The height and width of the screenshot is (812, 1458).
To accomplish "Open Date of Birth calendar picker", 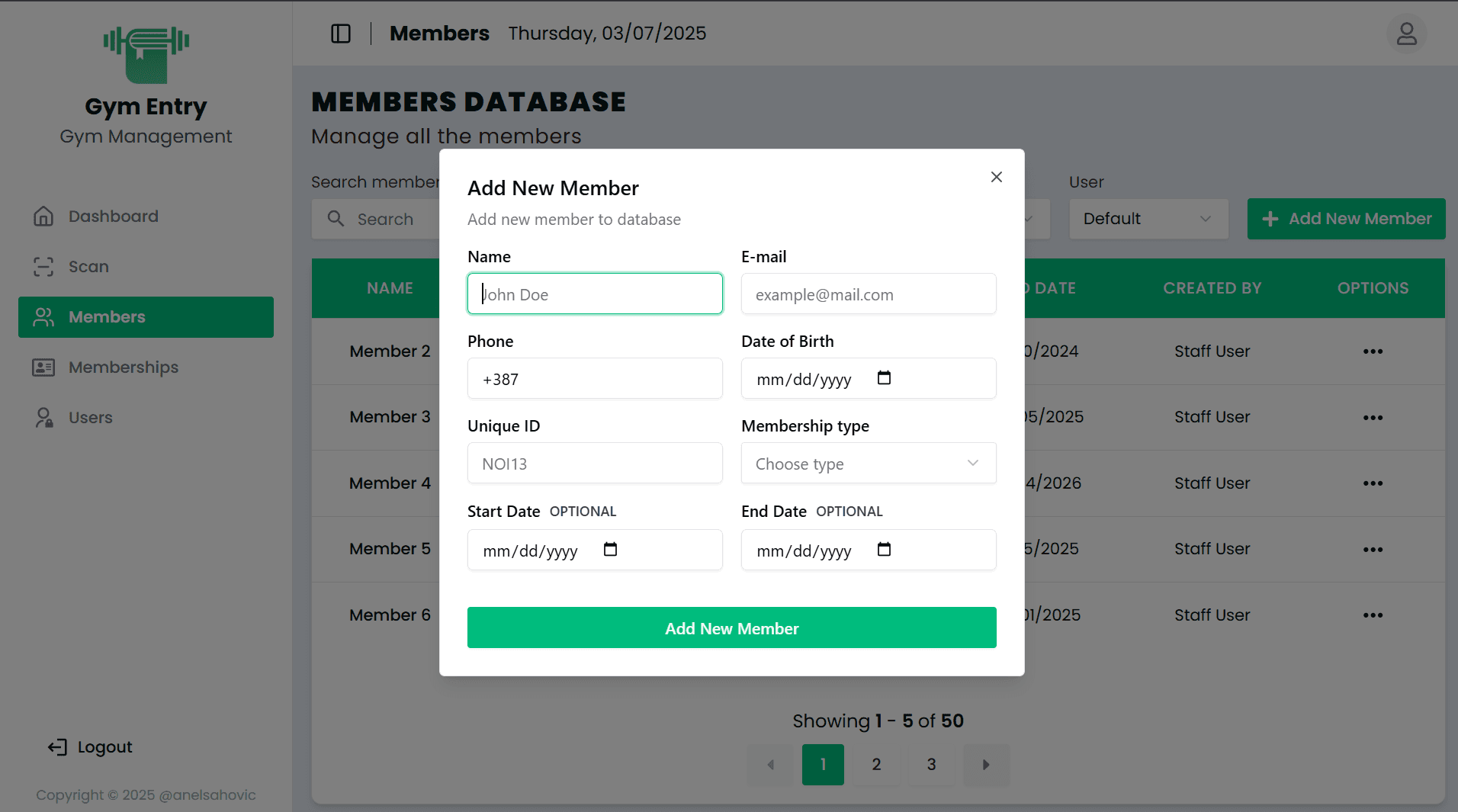I will (884, 378).
